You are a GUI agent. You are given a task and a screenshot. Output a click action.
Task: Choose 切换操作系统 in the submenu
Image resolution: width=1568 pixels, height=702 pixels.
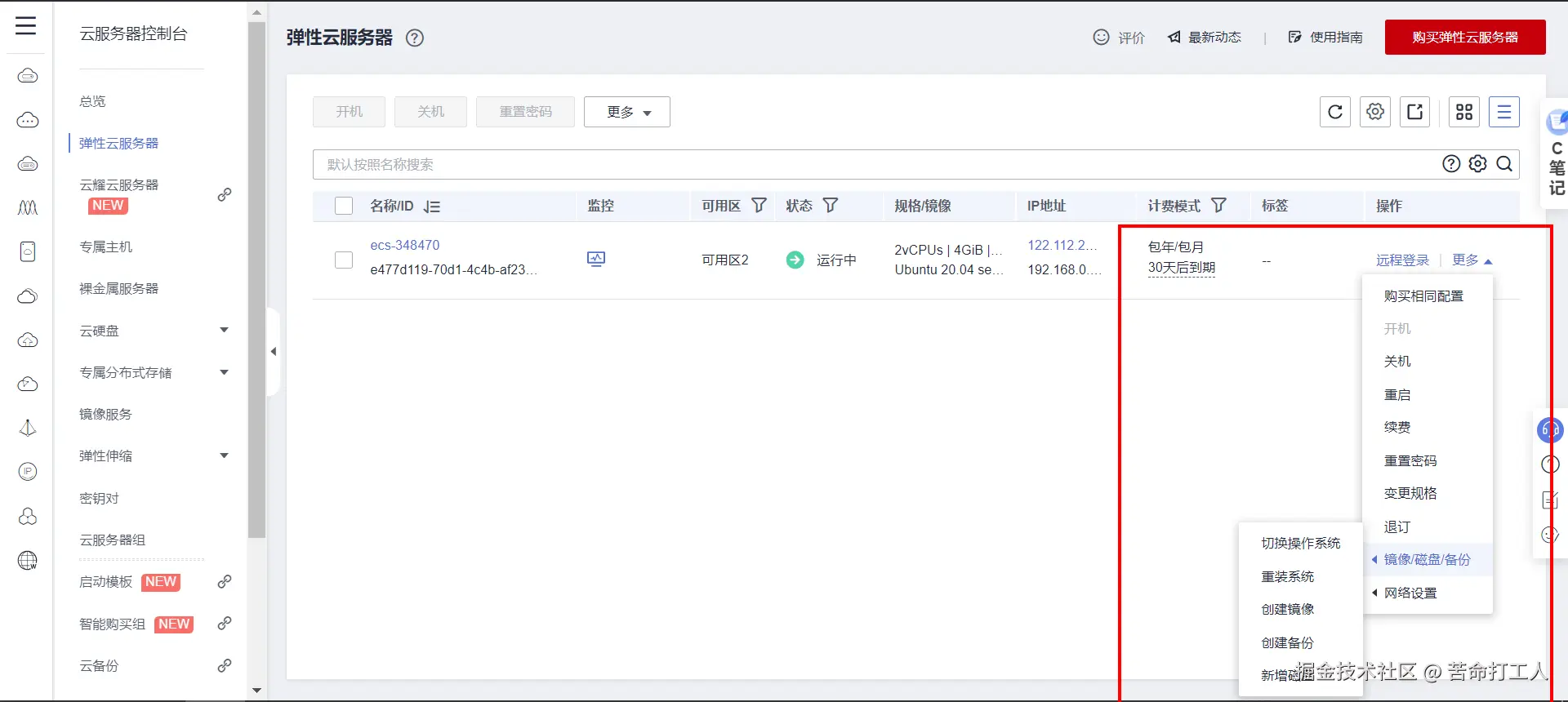[1301, 544]
